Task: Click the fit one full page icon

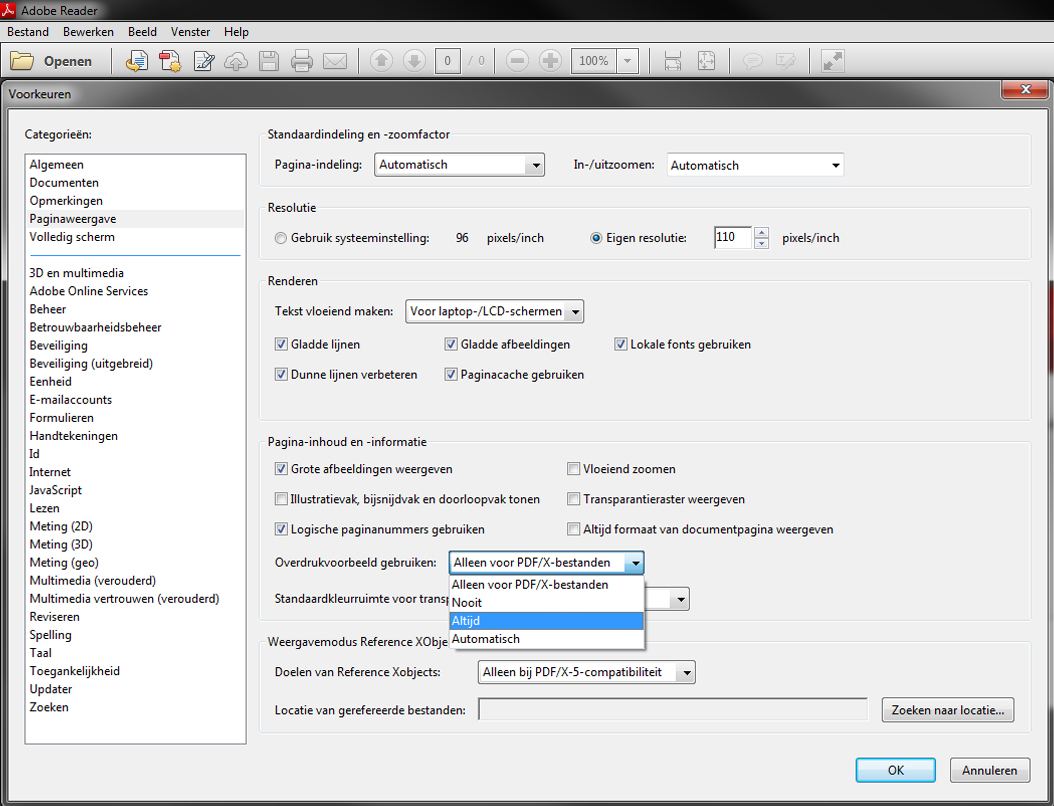Action: pyautogui.click(x=706, y=61)
